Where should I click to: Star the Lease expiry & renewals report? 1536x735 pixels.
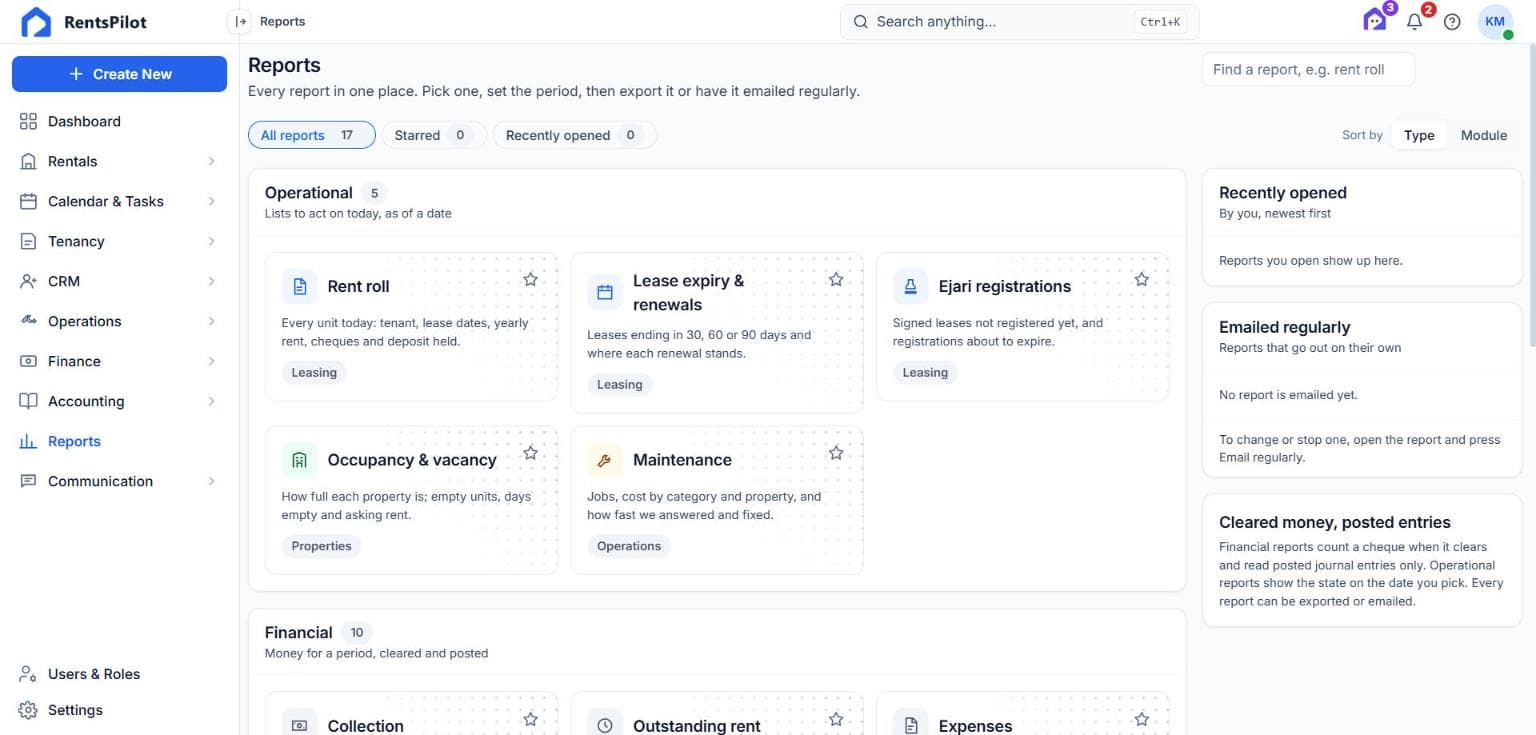[836, 279]
